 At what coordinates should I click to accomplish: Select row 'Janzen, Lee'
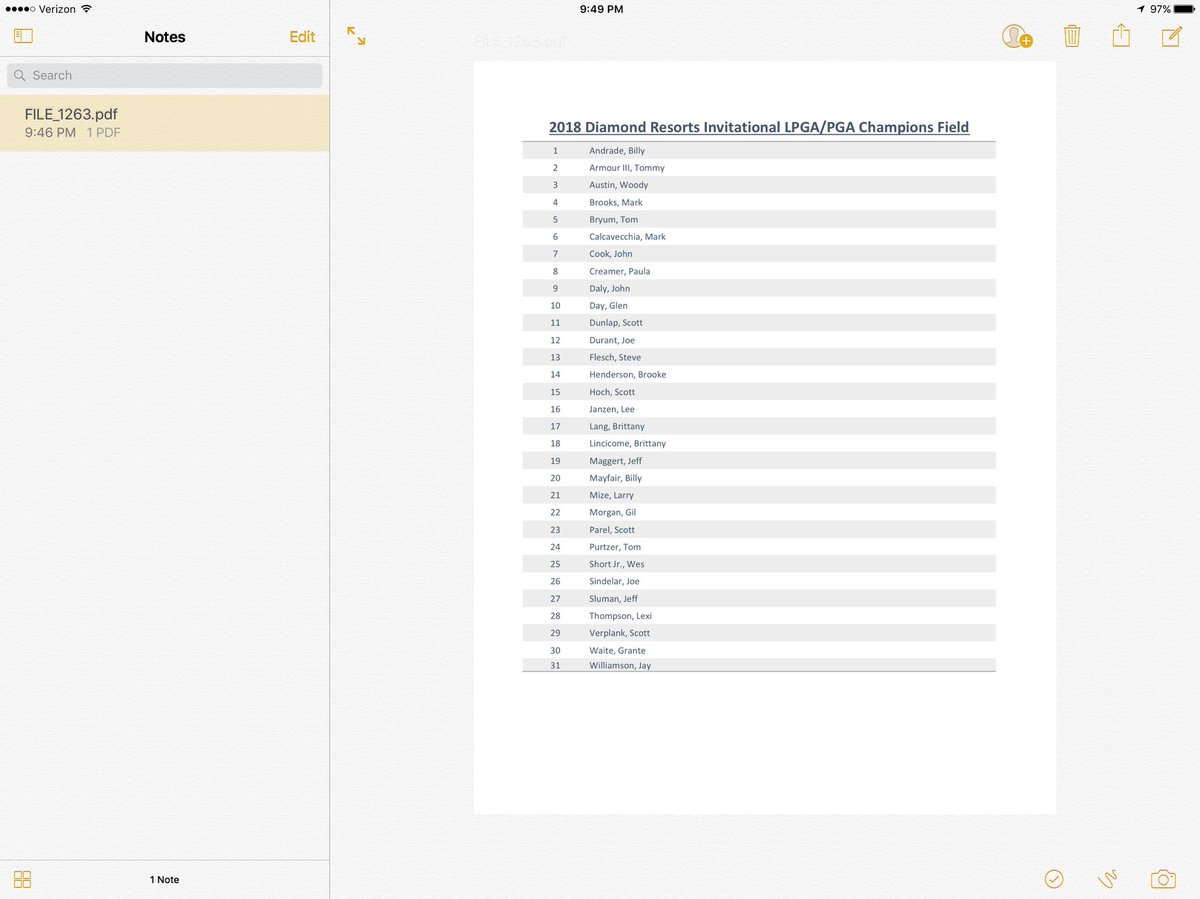(759, 409)
